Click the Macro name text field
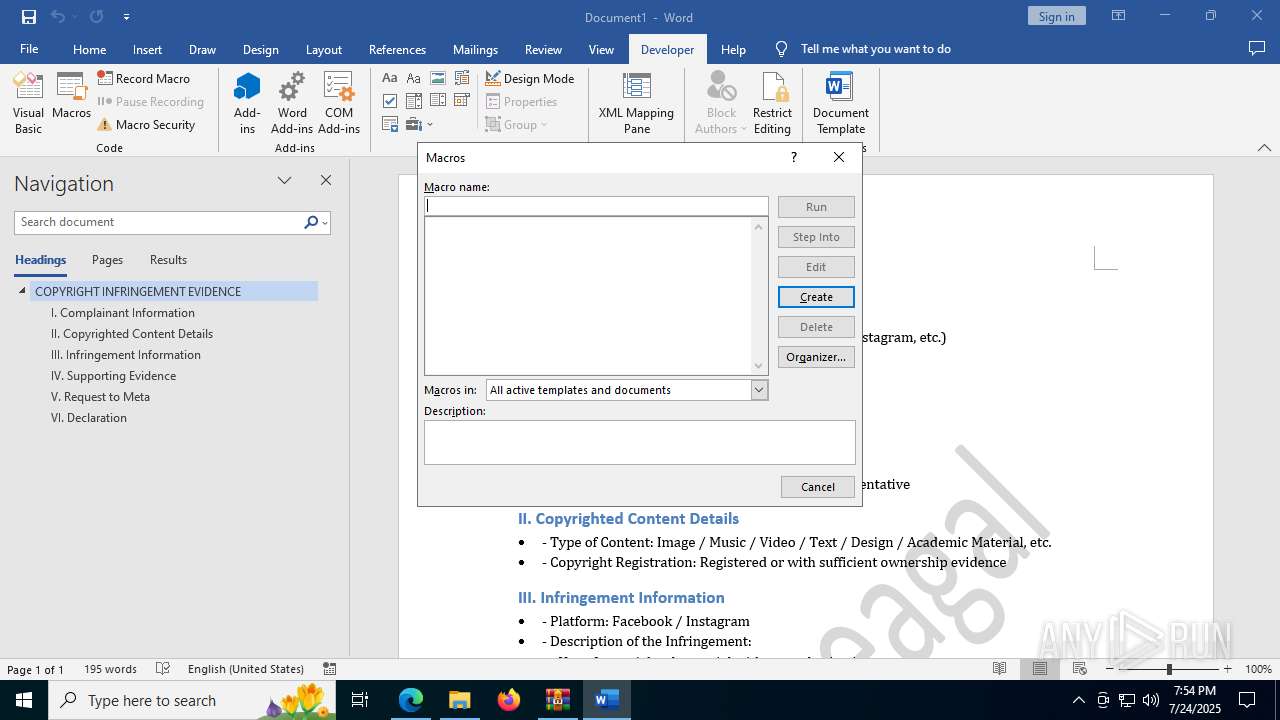 (596, 206)
